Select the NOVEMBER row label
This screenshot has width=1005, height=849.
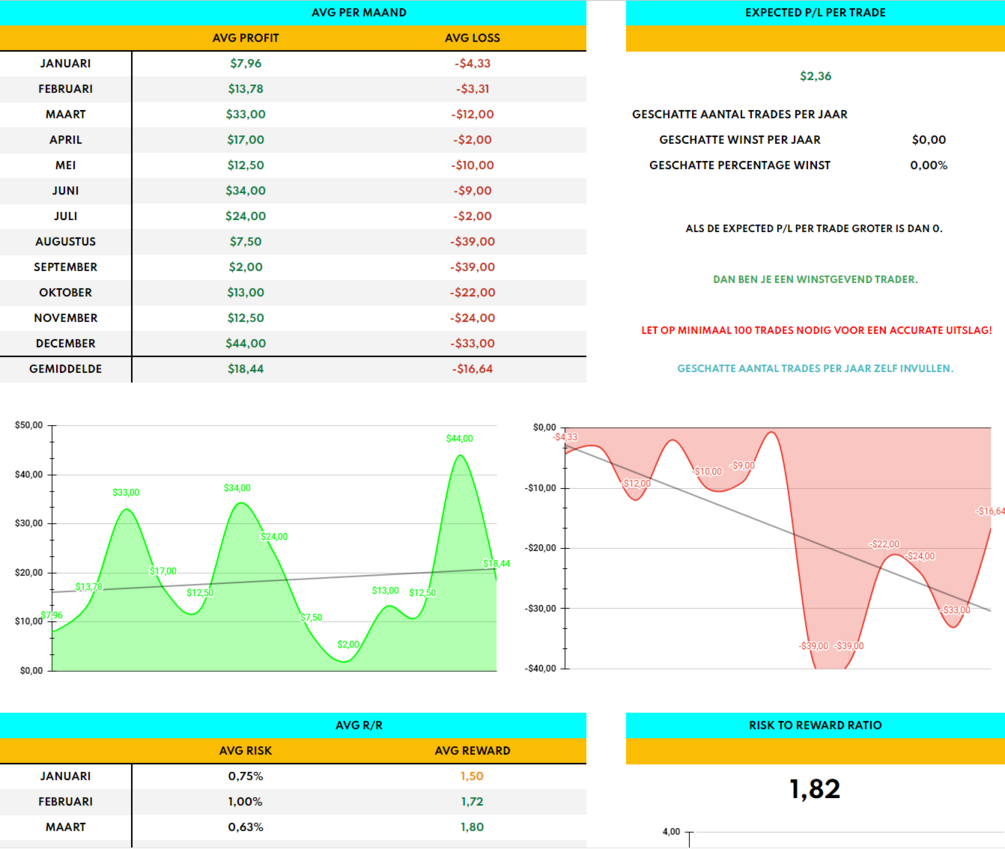click(x=65, y=318)
